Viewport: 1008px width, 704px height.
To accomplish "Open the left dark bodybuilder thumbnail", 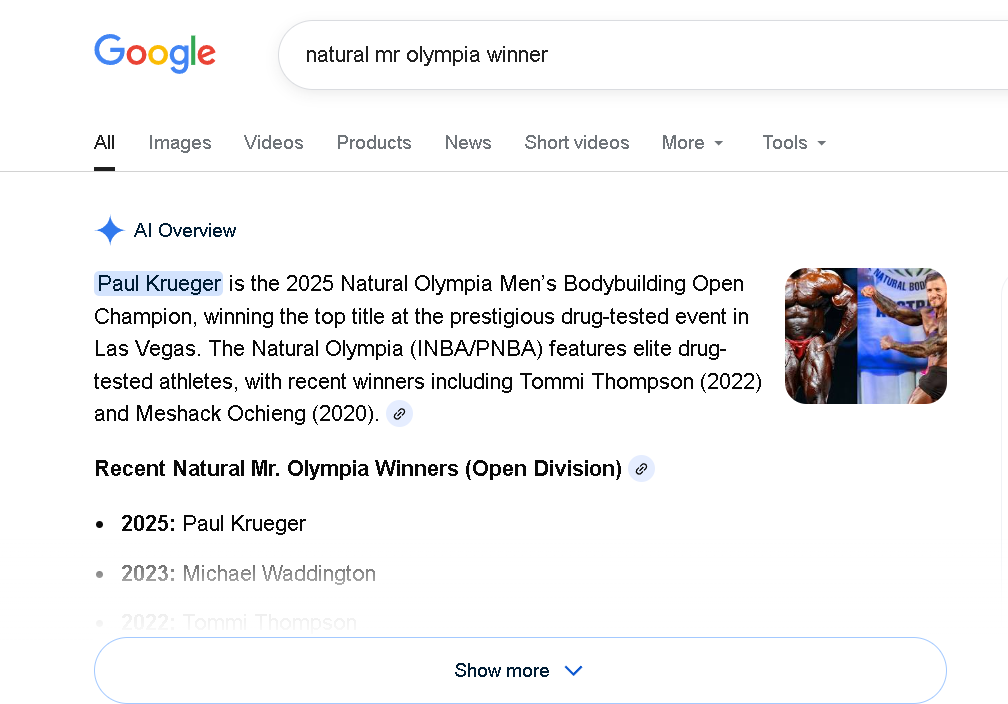I will click(821, 336).
